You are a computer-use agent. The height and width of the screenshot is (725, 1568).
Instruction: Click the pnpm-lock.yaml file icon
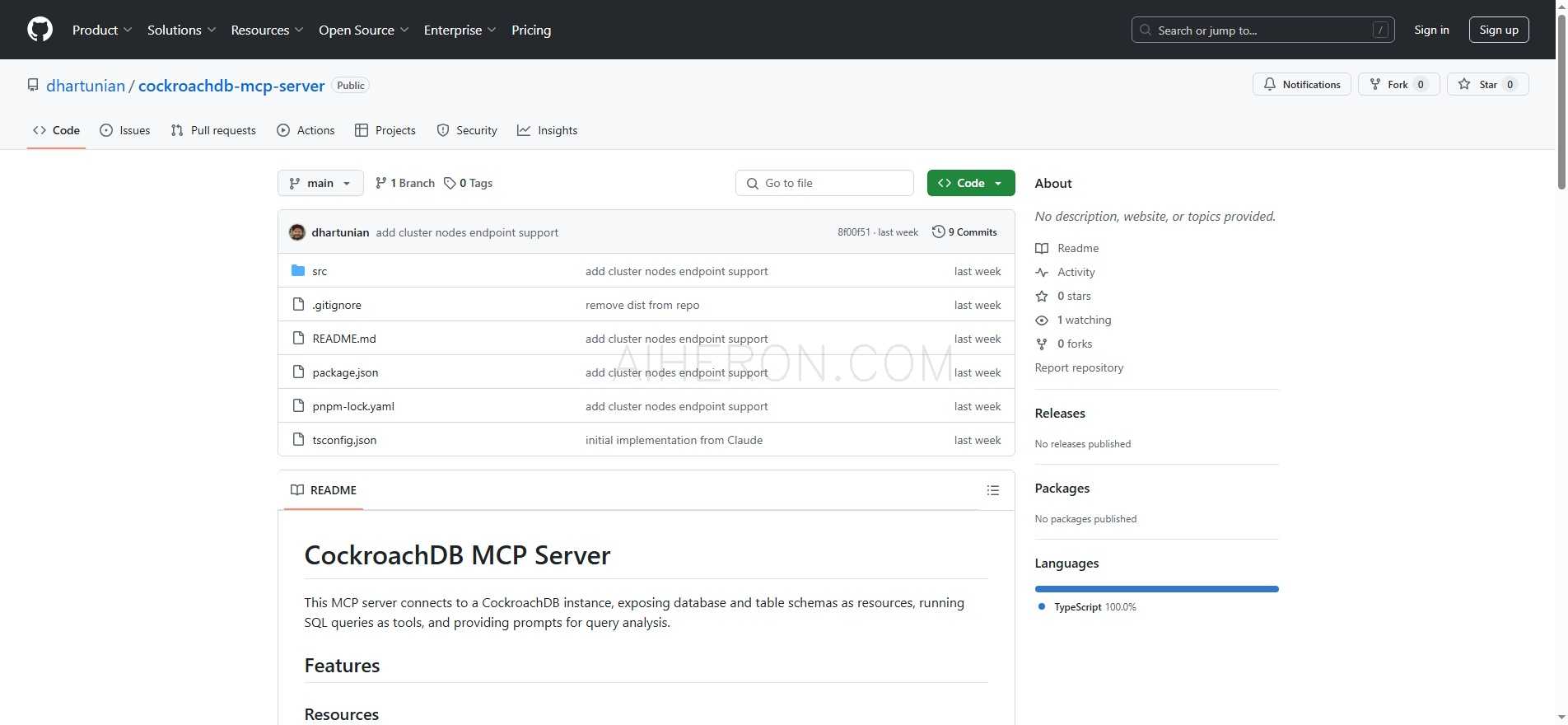click(x=298, y=406)
